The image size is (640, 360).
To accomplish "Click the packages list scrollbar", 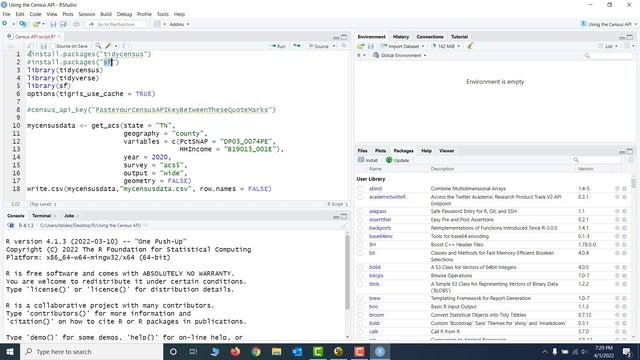I will click(633, 182).
